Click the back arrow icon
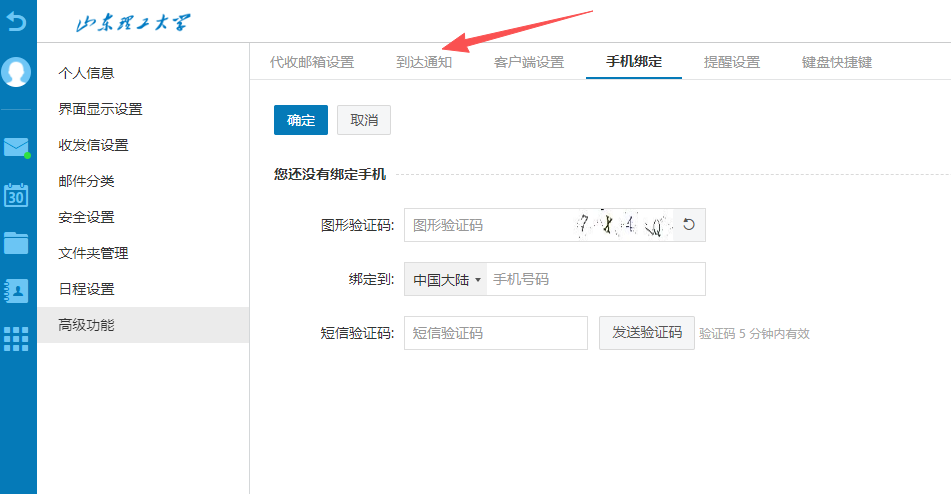 point(17,20)
